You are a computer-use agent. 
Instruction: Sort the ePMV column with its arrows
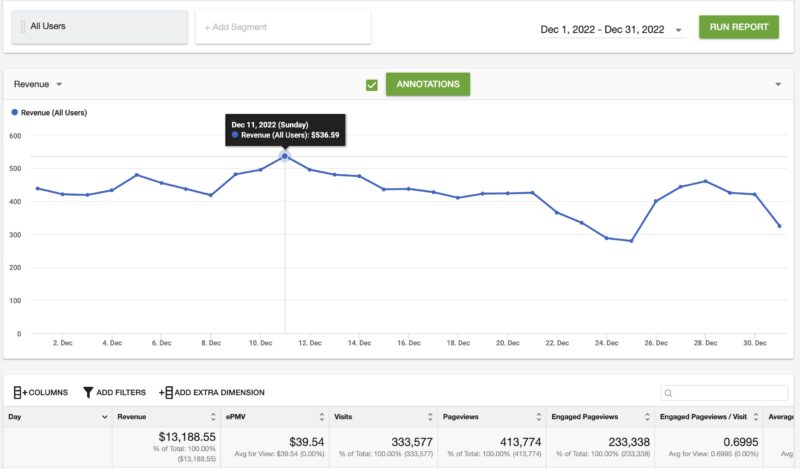[321, 417]
